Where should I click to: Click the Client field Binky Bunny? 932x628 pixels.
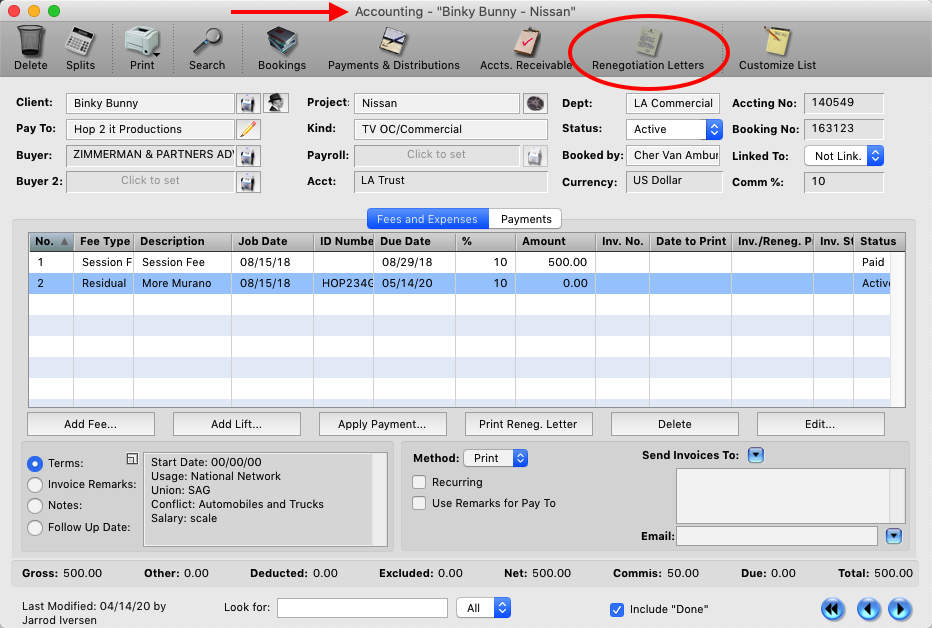tap(150, 103)
